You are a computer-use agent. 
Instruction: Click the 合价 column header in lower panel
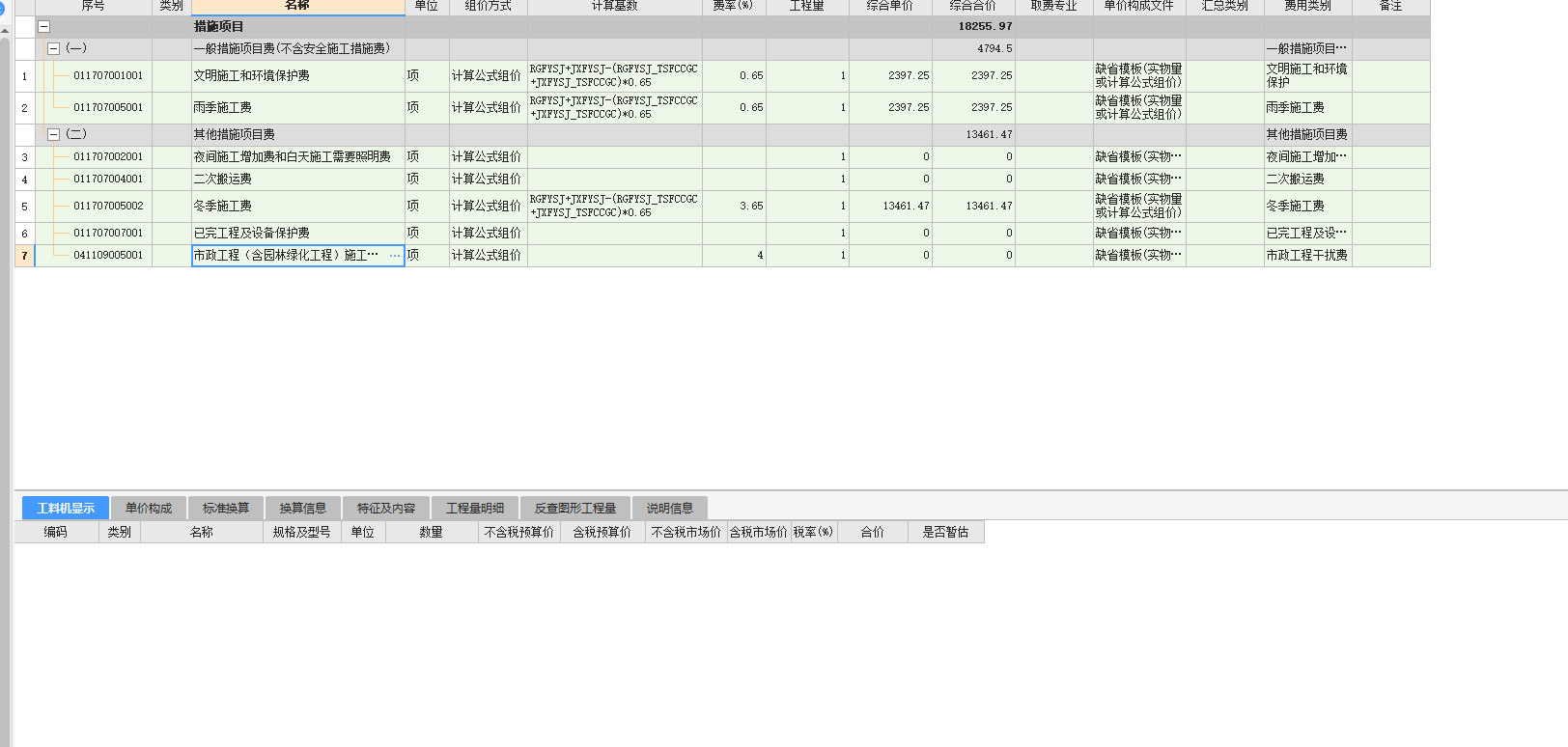tap(873, 533)
